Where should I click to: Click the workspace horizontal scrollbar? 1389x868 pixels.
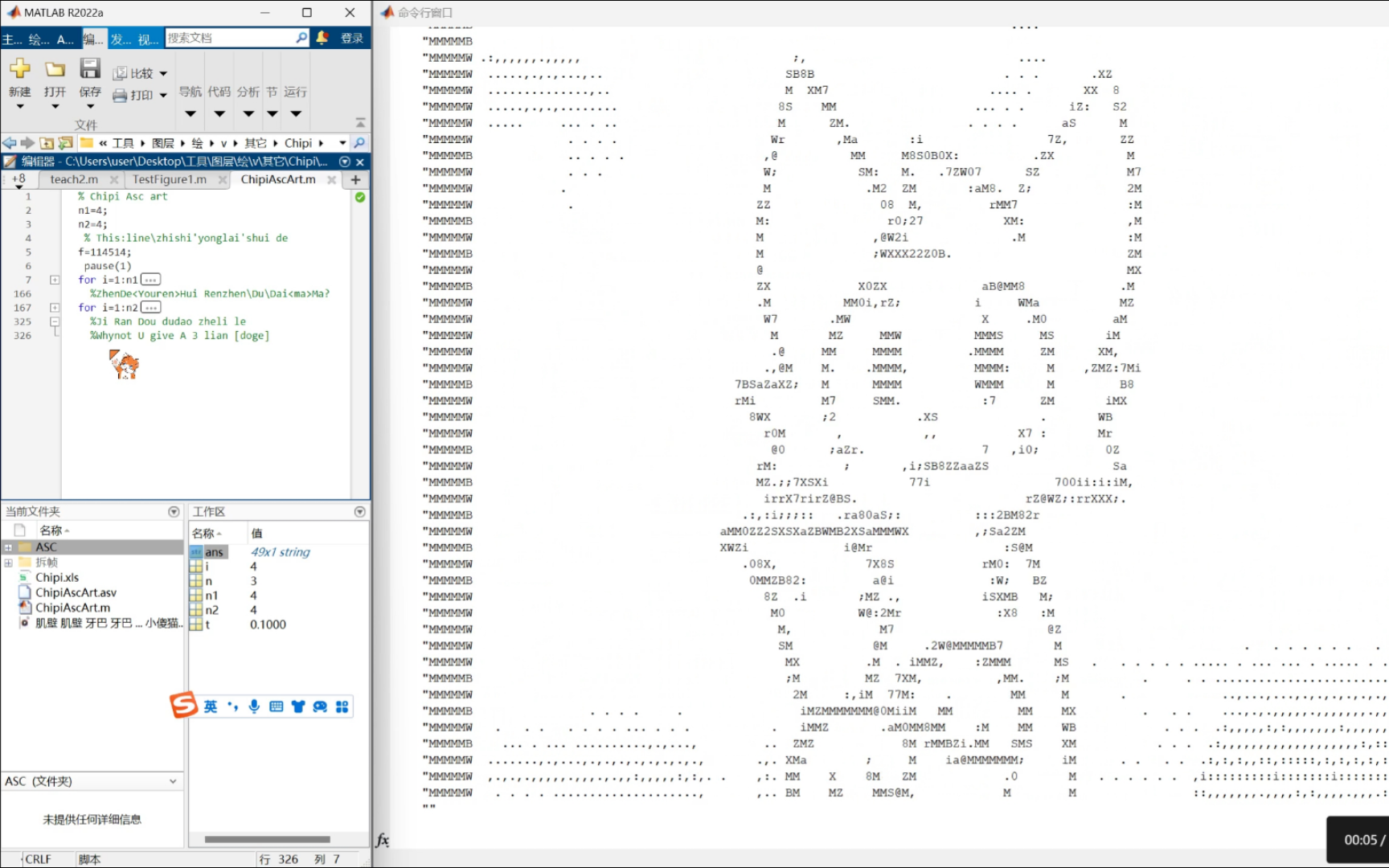(x=267, y=839)
